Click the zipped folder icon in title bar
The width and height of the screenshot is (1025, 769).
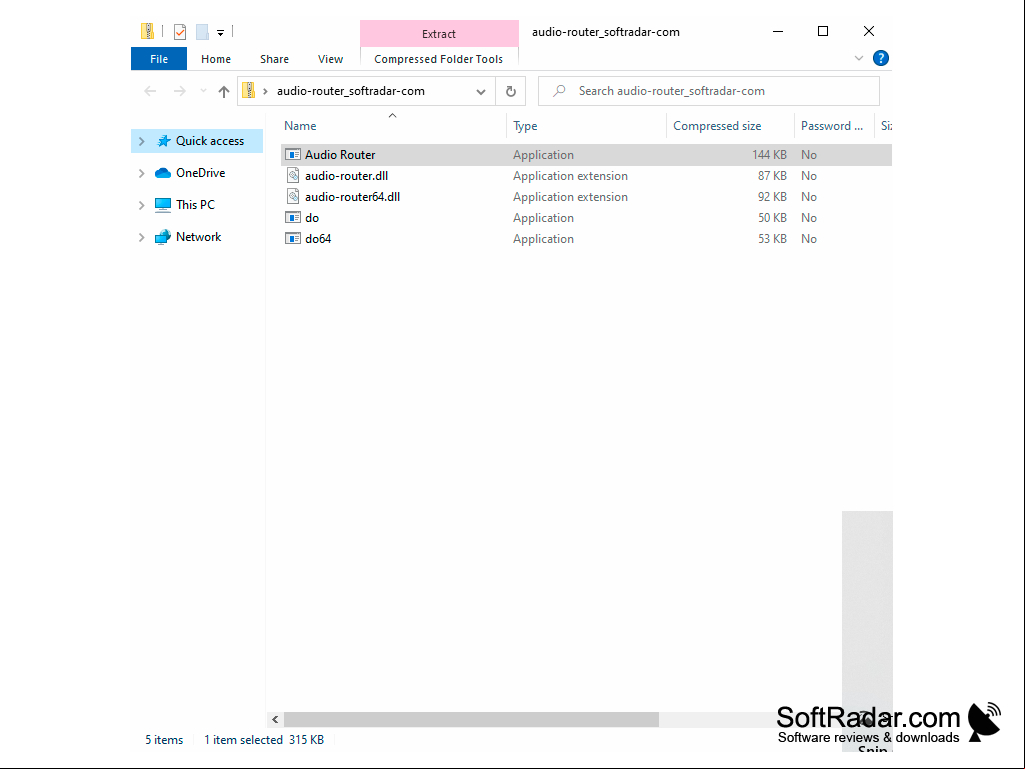[148, 31]
